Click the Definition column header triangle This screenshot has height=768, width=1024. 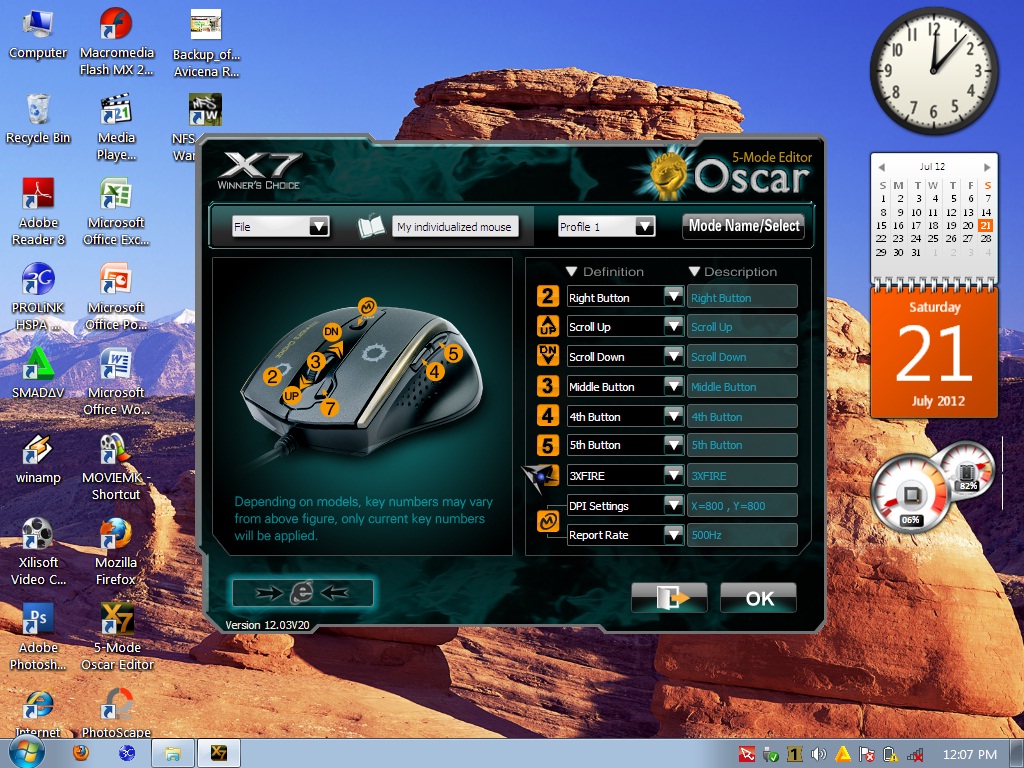[x=571, y=271]
